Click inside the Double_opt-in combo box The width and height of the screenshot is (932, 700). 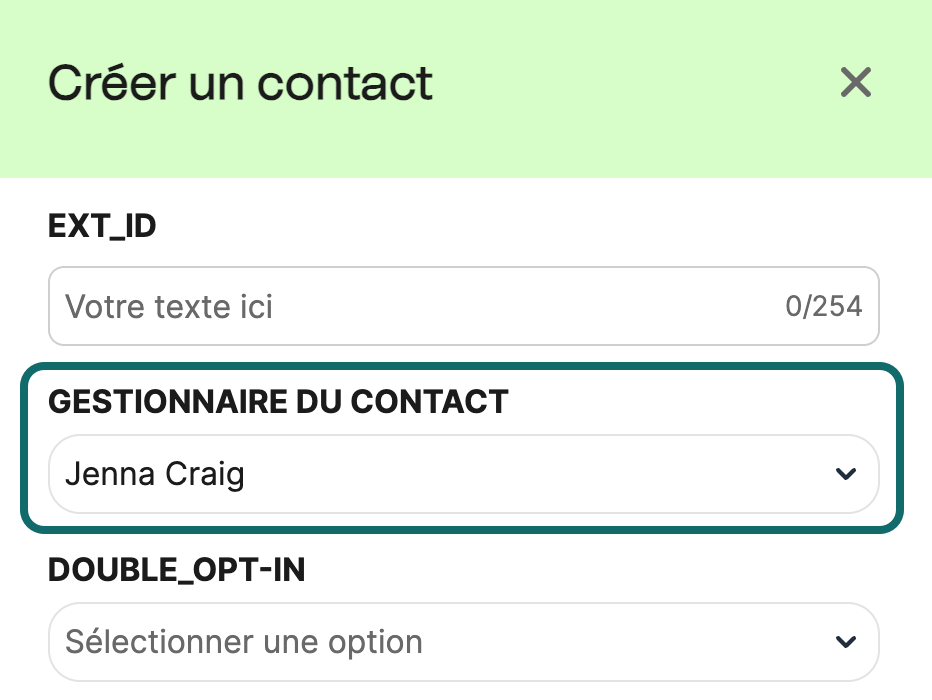(x=400, y=641)
